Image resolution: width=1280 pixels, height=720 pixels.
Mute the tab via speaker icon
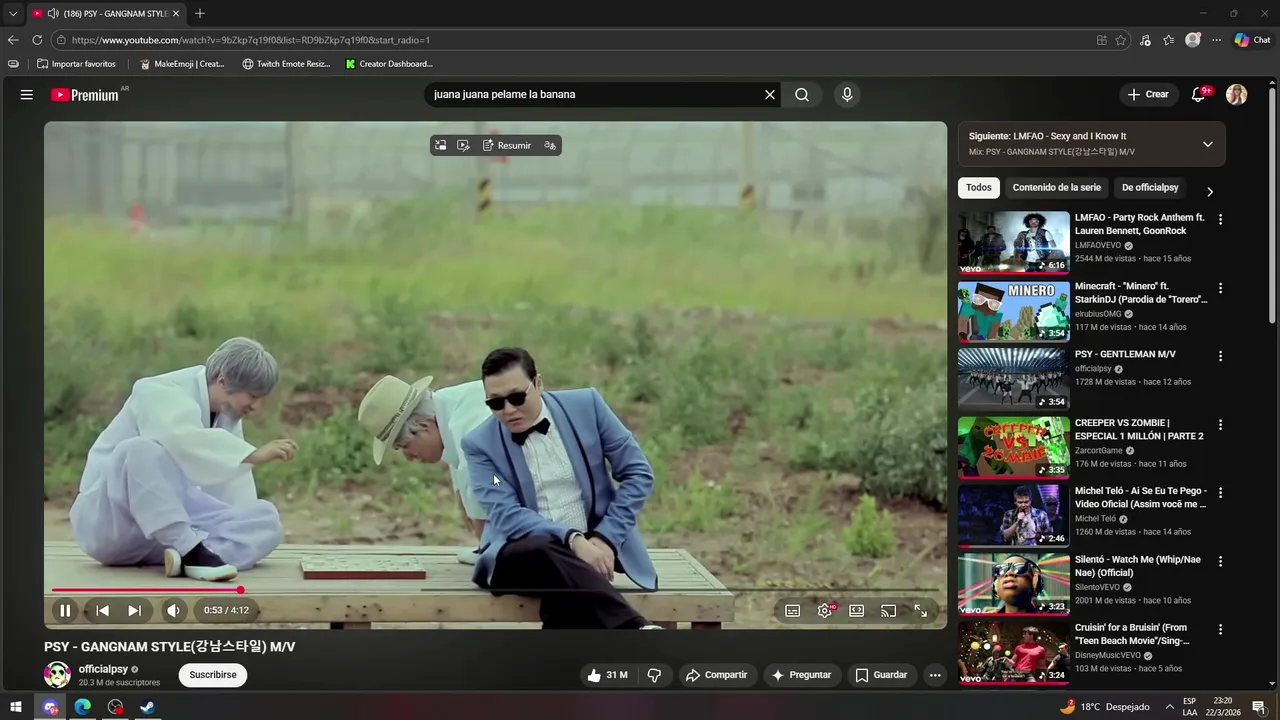pos(52,14)
